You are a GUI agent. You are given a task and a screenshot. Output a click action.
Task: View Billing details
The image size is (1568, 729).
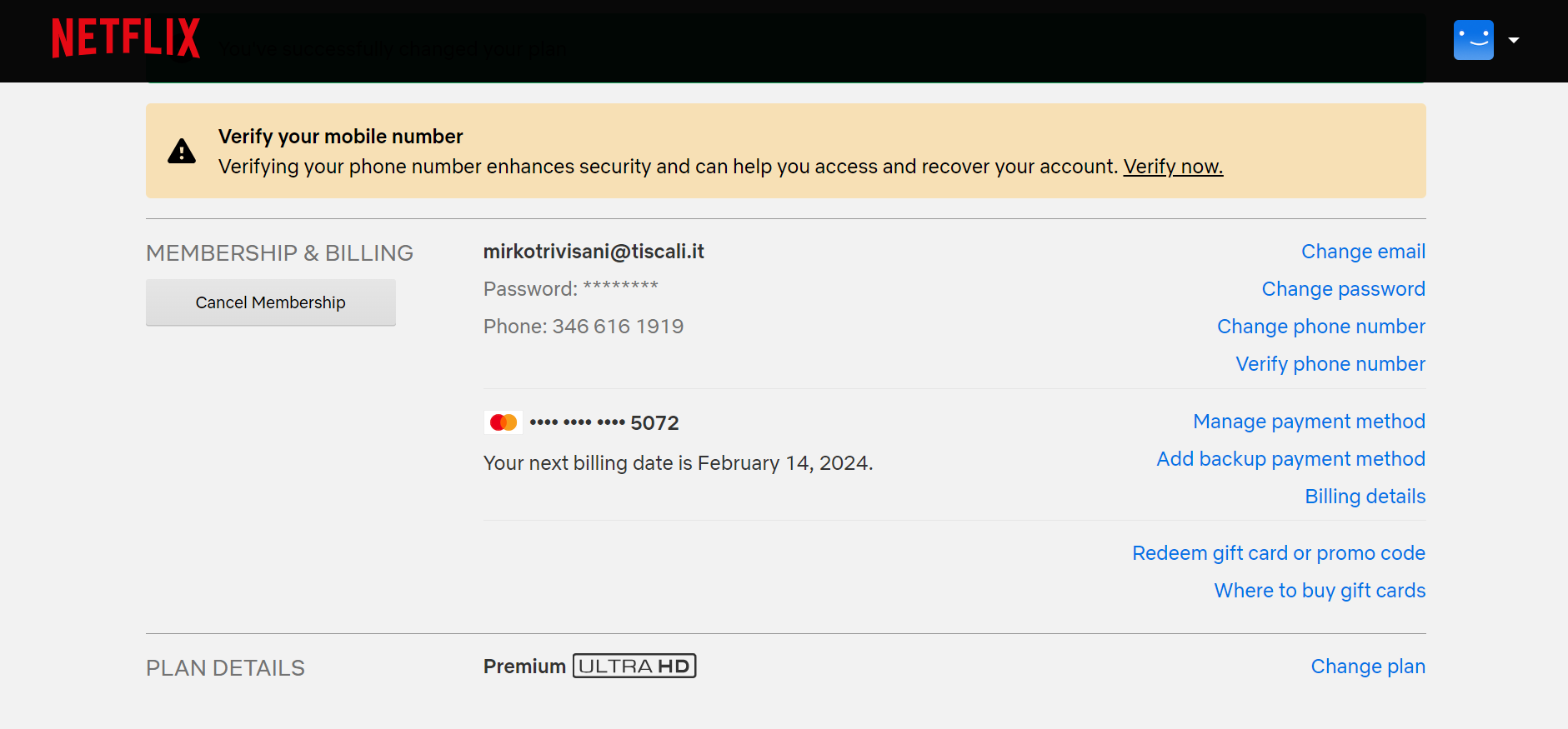tap(1365, 497)
